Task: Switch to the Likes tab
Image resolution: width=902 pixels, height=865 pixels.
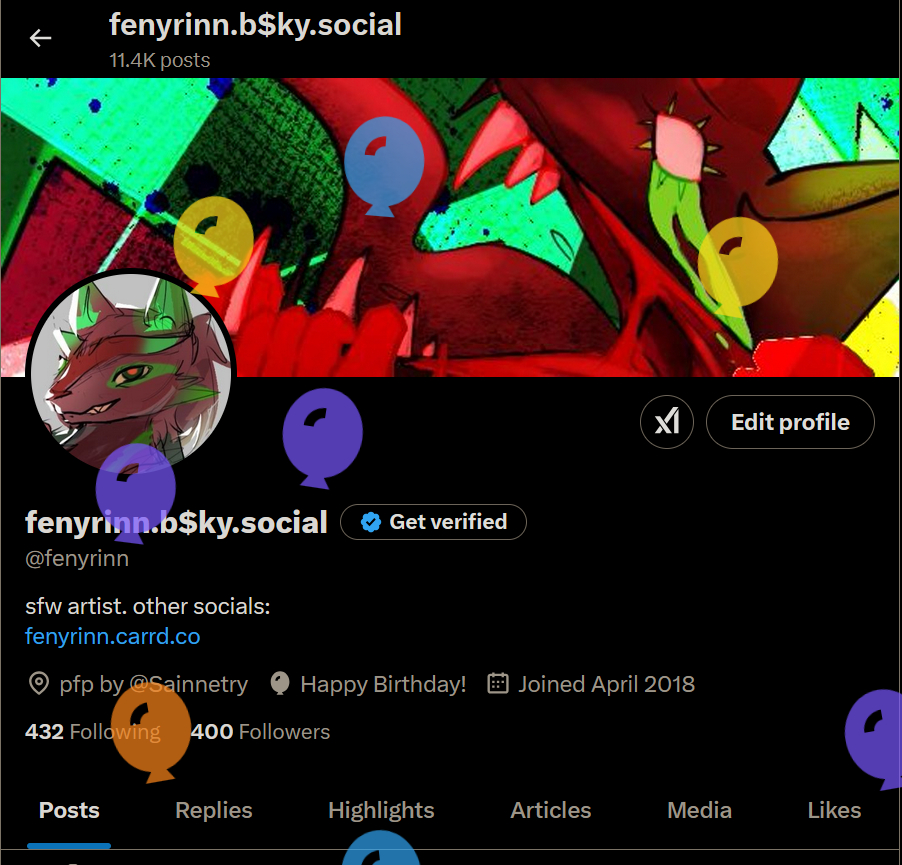Action: pos(834,810)
